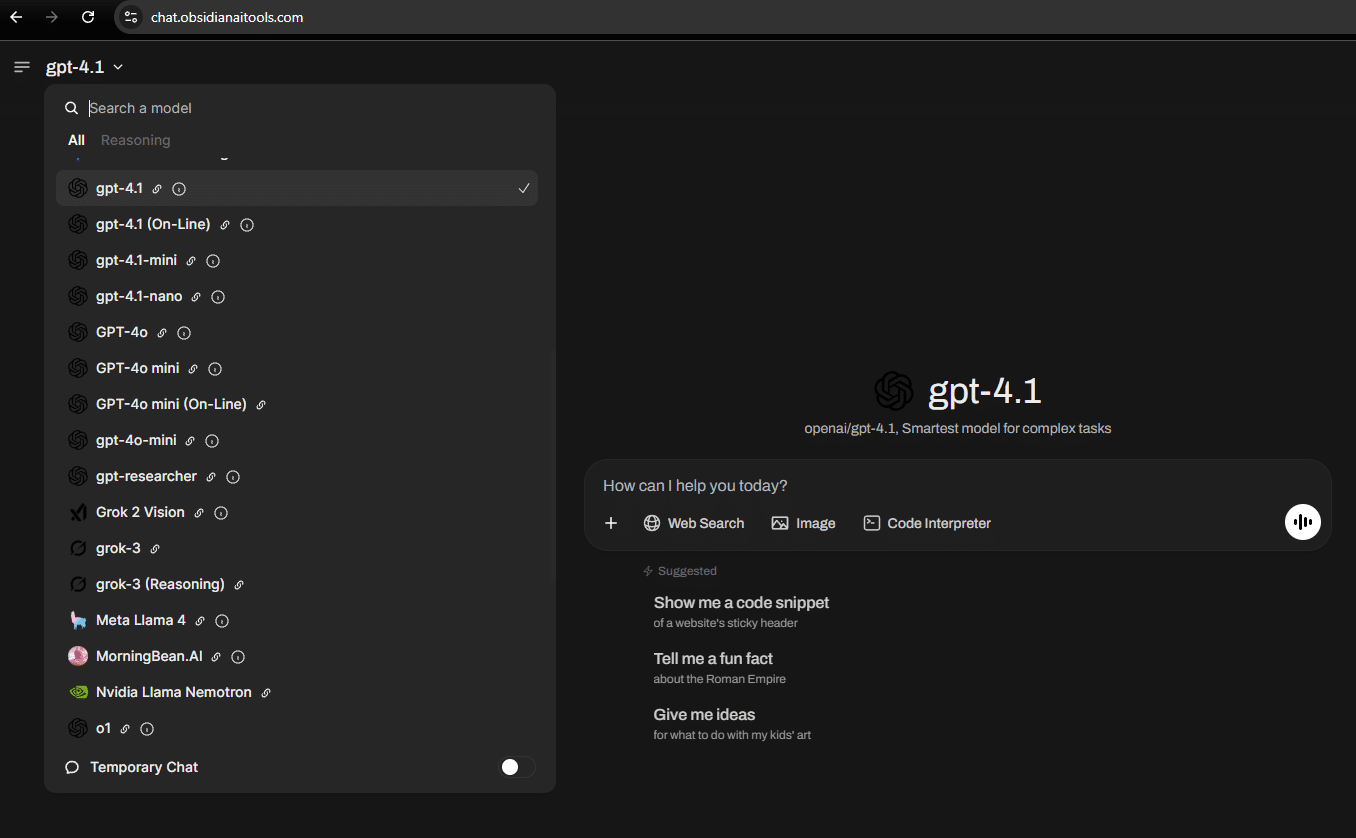
Task: Click link icon beside gpt-4.1 (On-Line)
Action: coord(225,225)
